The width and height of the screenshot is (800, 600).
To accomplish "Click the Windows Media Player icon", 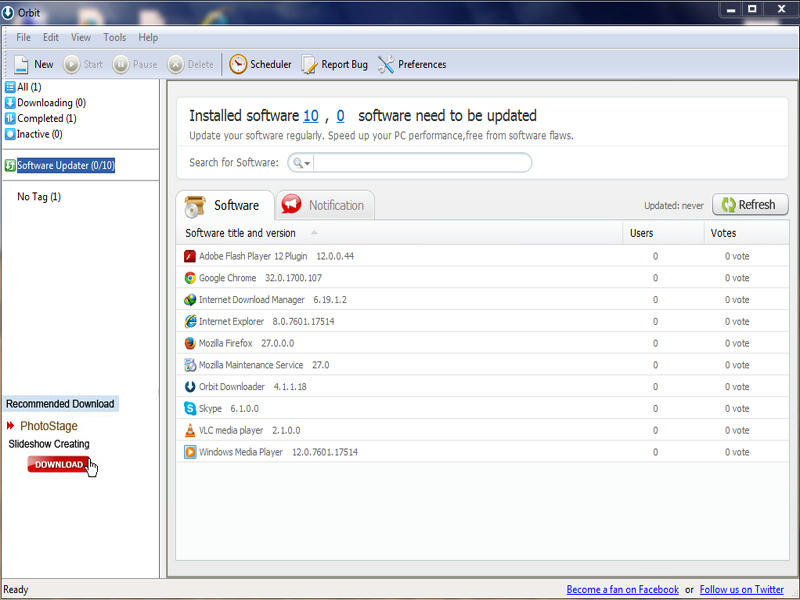I will click(190, 452).
